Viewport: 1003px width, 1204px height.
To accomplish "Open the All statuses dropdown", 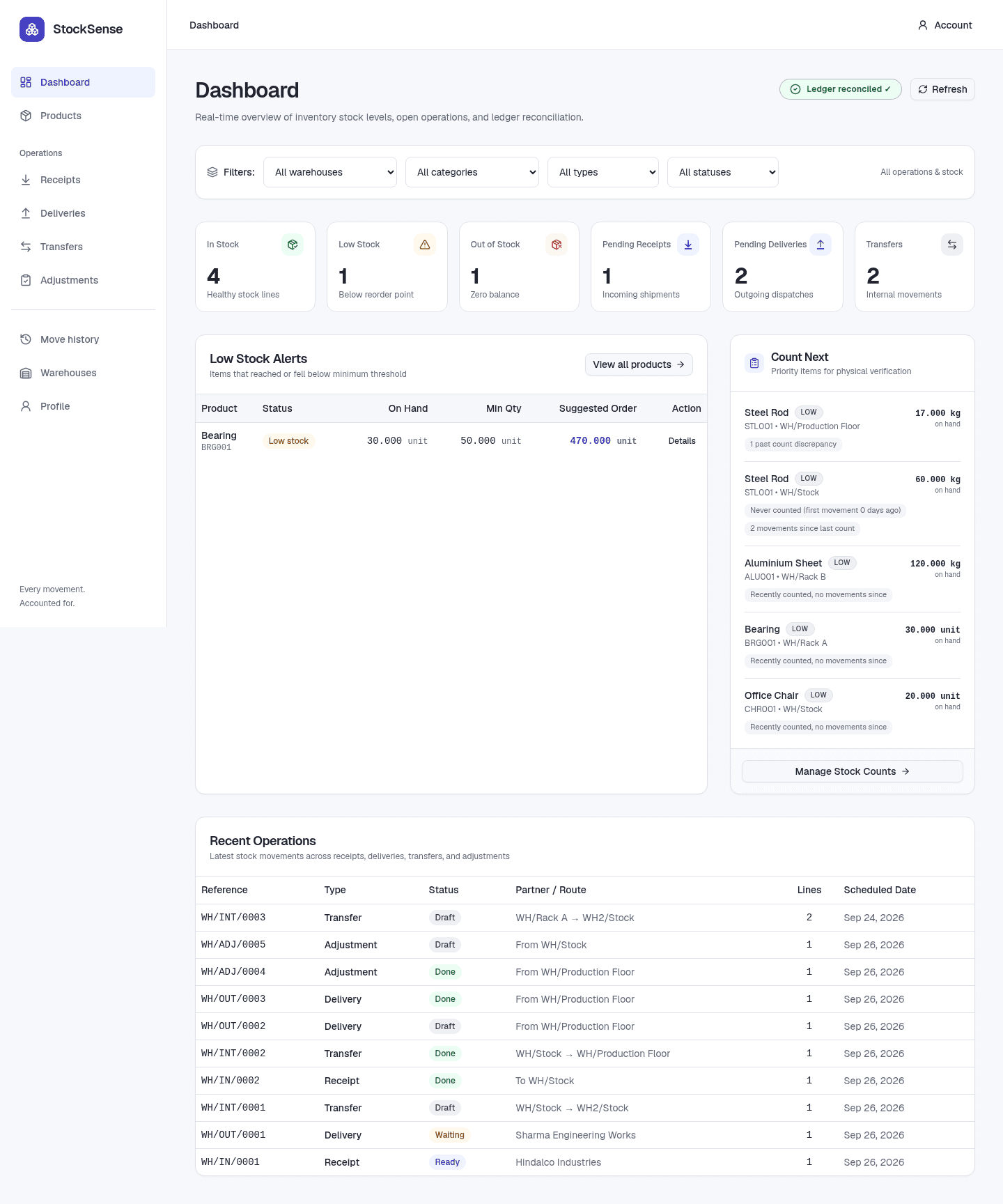I will click(x=723, y=172).
